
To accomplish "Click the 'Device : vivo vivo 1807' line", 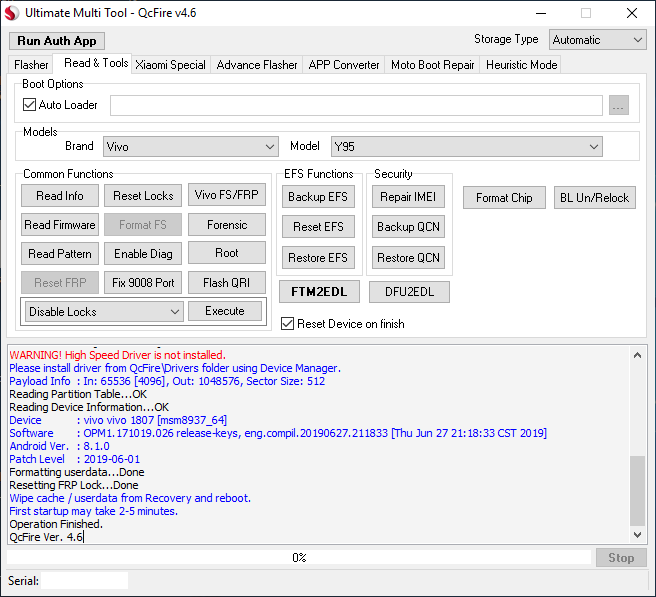I will (x=118, y=420).
